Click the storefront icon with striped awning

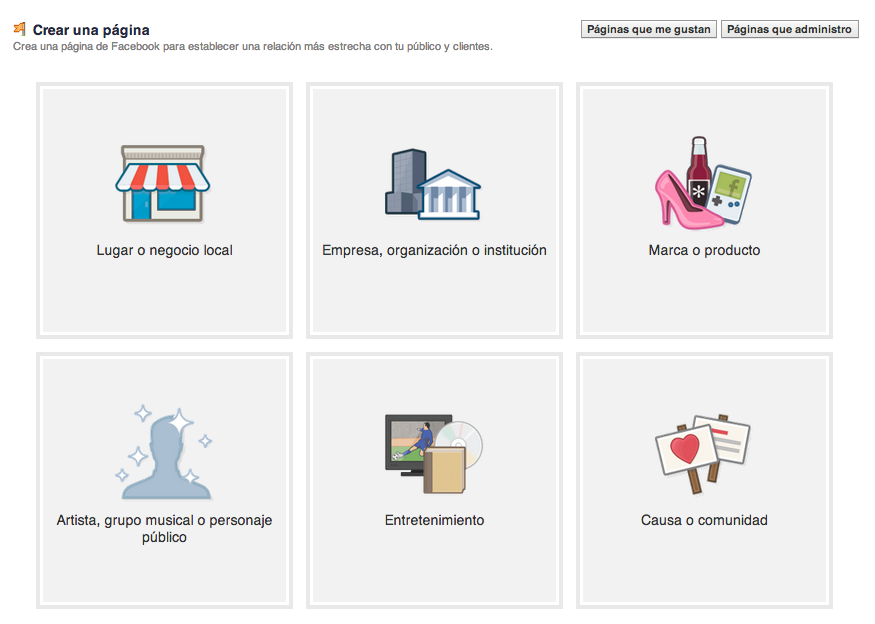click(x=162, y=183)
